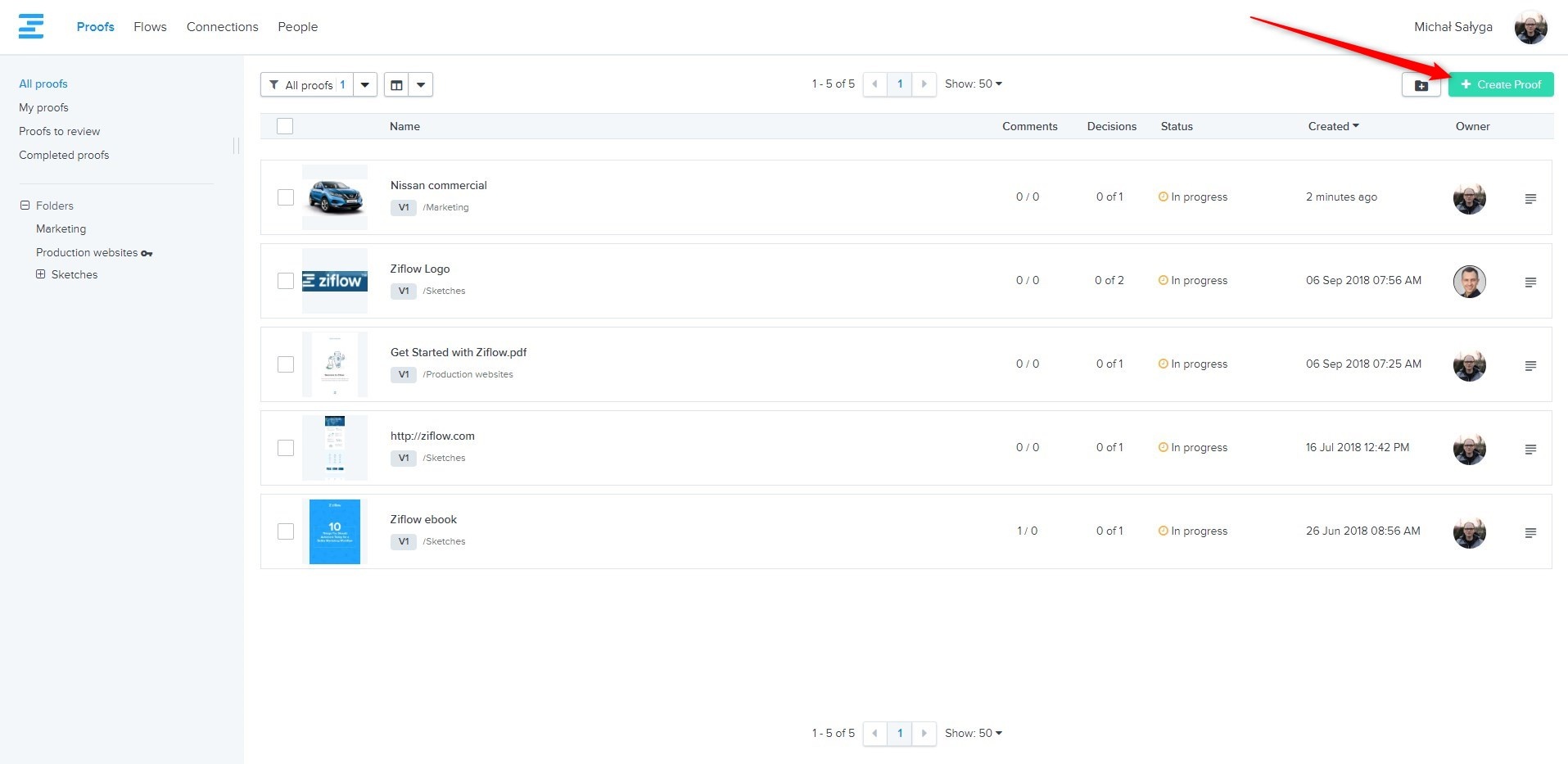Screen dimensions: 1568x764
Task: Open the Ziflow ebook thumbnail
Action: [335, 531]
